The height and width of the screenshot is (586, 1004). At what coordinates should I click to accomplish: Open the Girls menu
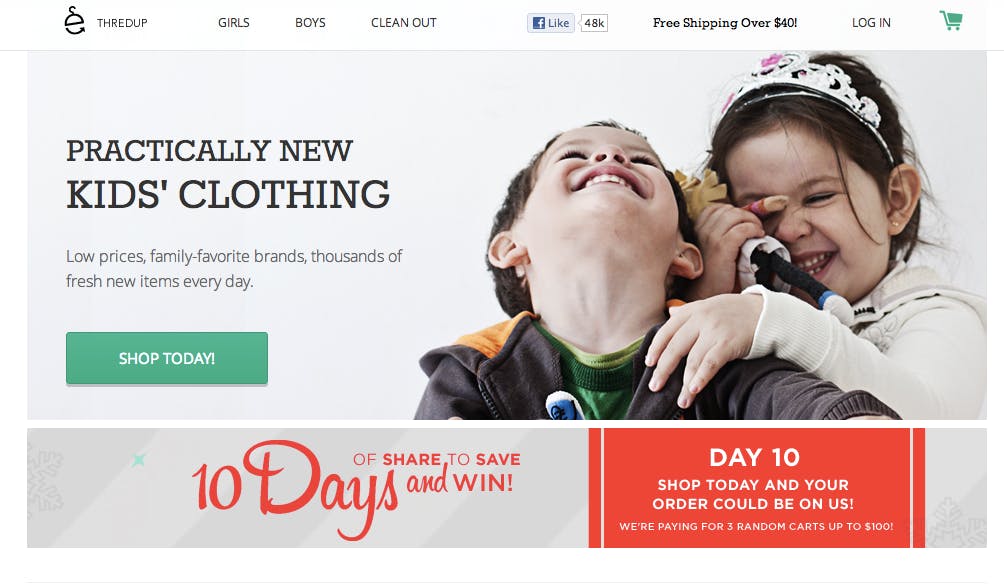tap(234, 23)
